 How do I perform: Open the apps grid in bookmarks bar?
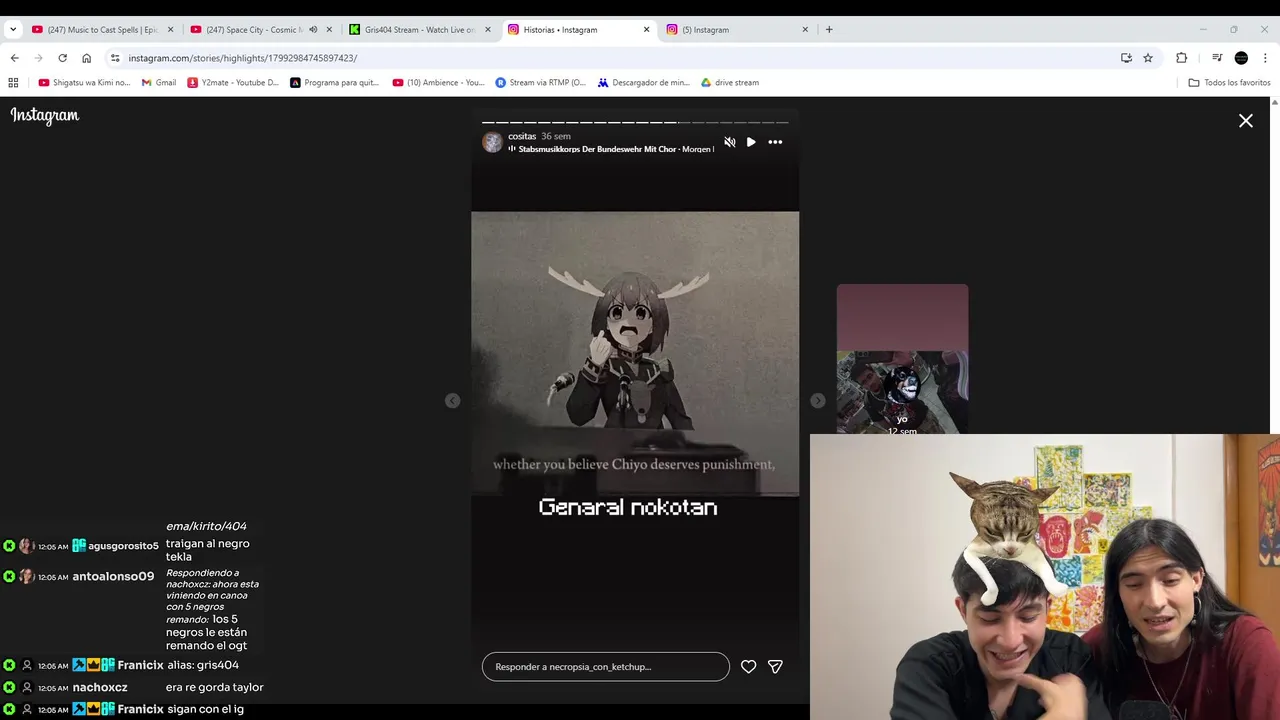click(x=13, y=83)
